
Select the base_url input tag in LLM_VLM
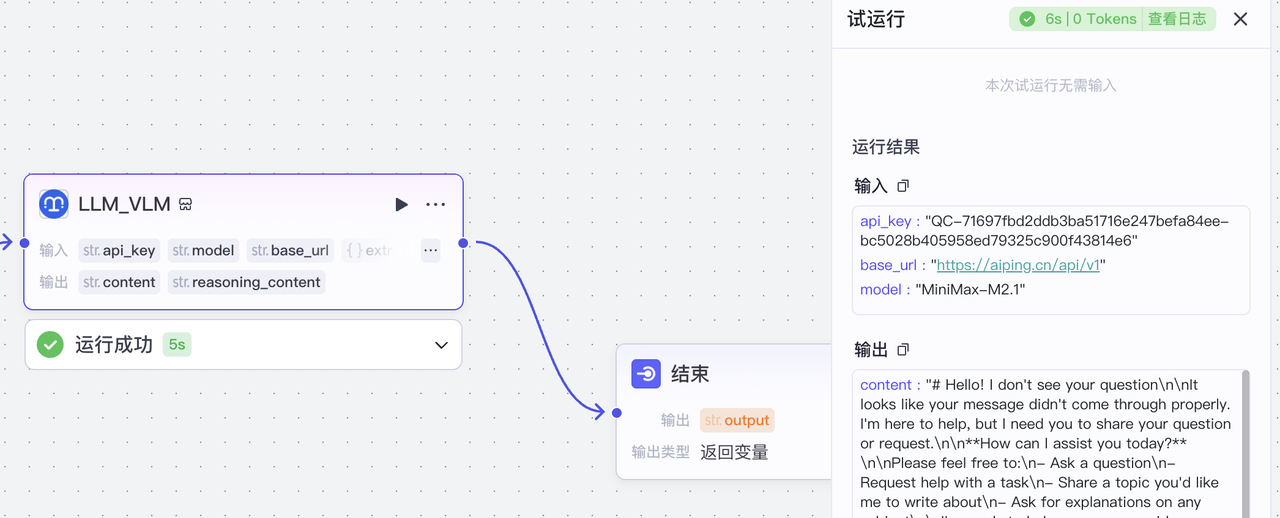(x=290, y=250)
